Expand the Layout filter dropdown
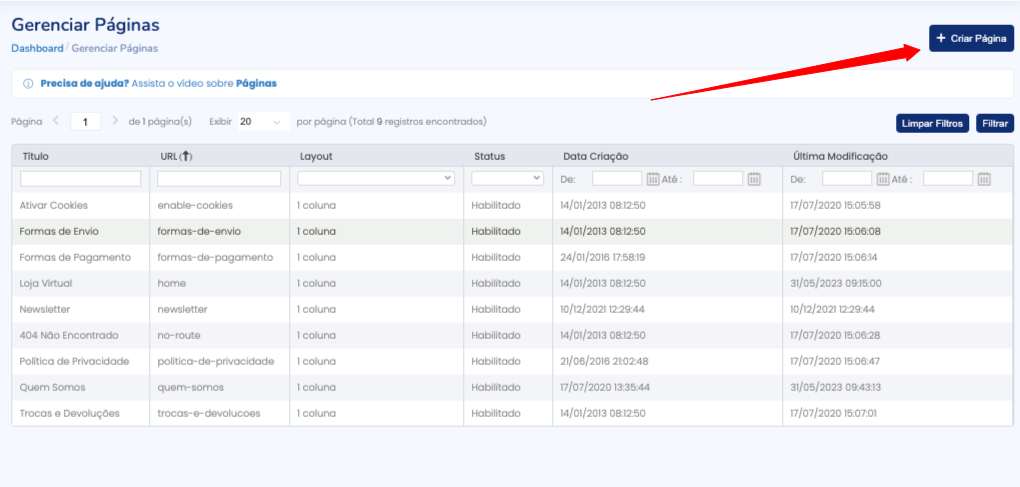Screen dimensions: 1020x487 (x=376, y=178)
